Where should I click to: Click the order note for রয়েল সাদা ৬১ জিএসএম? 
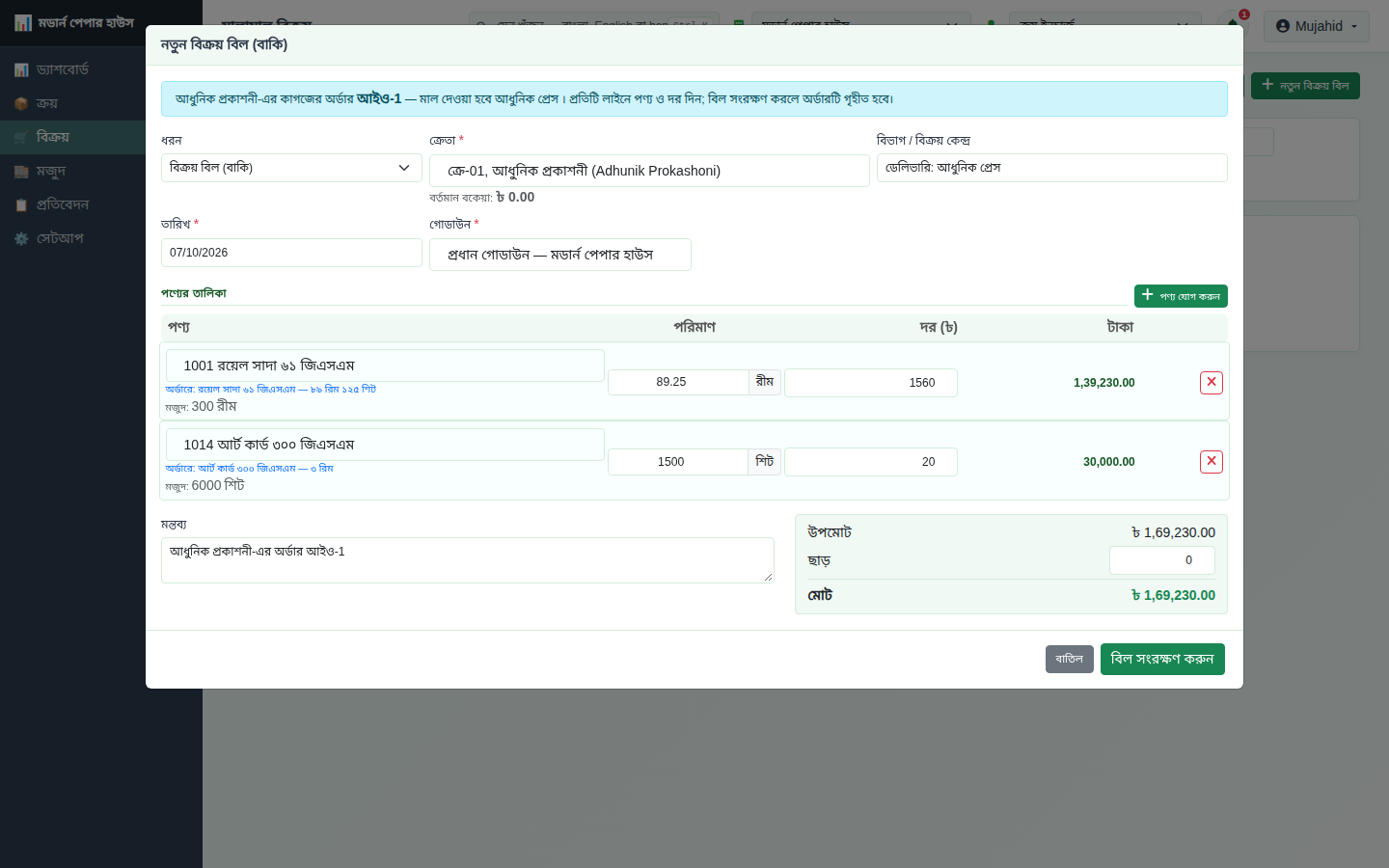(271, 390)
